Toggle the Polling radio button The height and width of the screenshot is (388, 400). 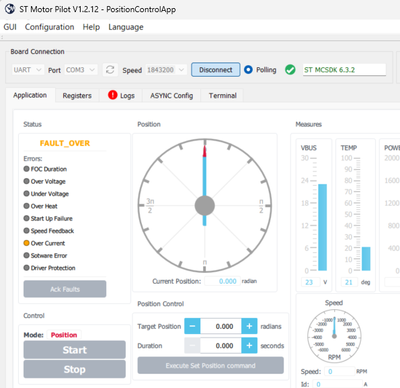[248, 70]
